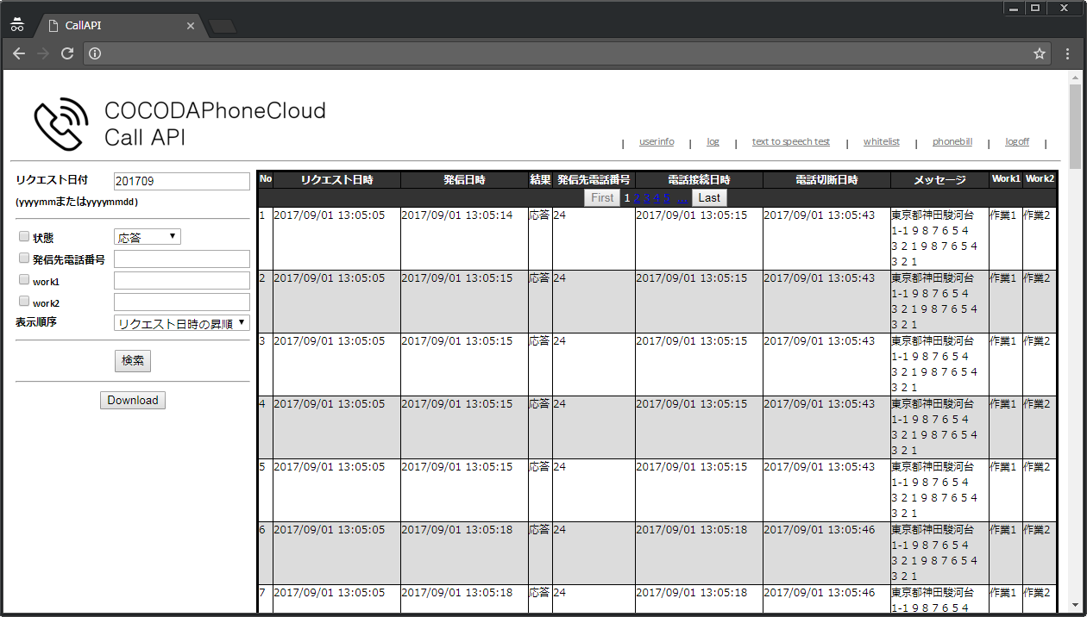Go back with the browser back arrow

(19, 53)
